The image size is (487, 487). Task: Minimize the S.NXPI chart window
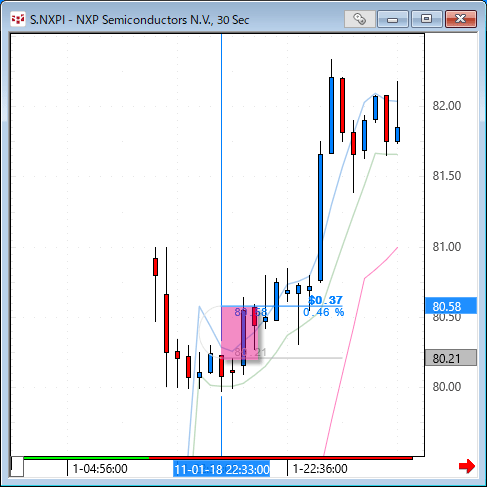393,19
